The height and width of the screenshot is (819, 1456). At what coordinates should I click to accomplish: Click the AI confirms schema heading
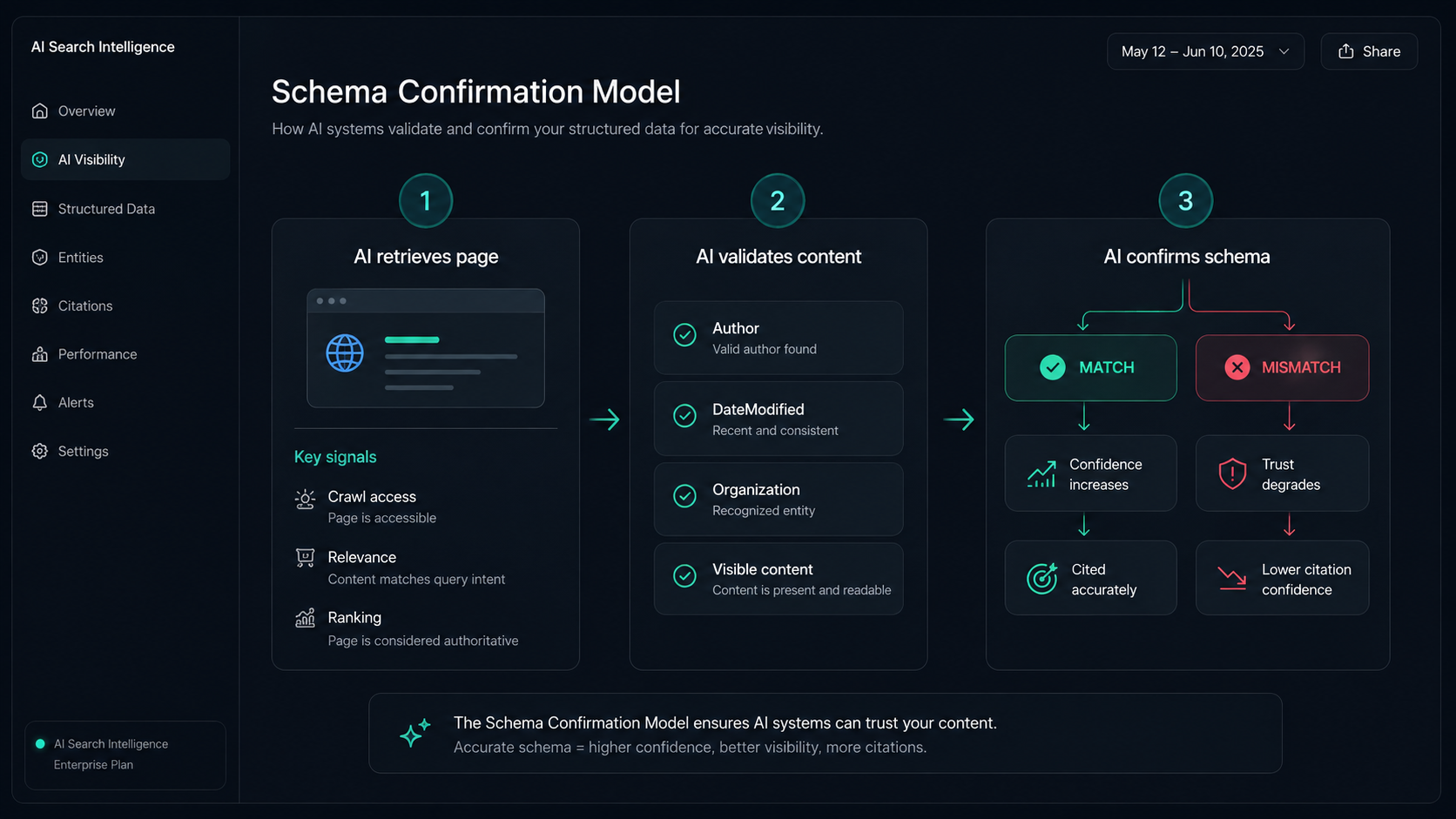pos(1187,257)
